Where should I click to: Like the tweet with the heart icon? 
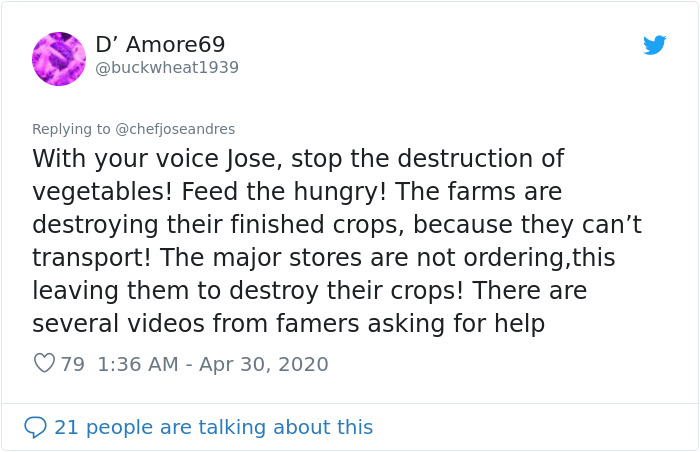[x=44, y=364]
